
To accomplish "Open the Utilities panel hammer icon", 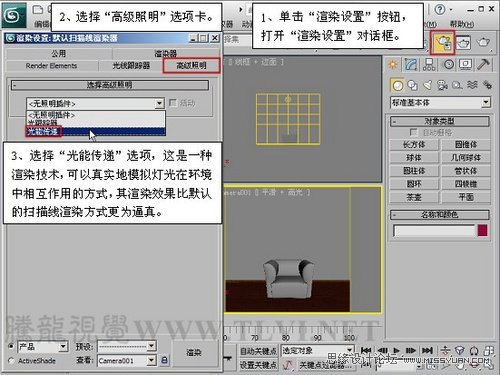I will pyautogui.click(x=483, y=64).
